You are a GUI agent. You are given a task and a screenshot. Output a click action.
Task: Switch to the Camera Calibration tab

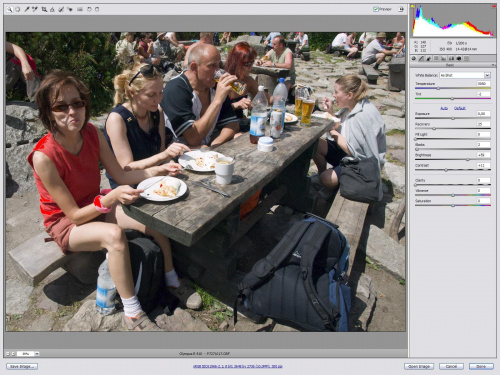[459, 58]
